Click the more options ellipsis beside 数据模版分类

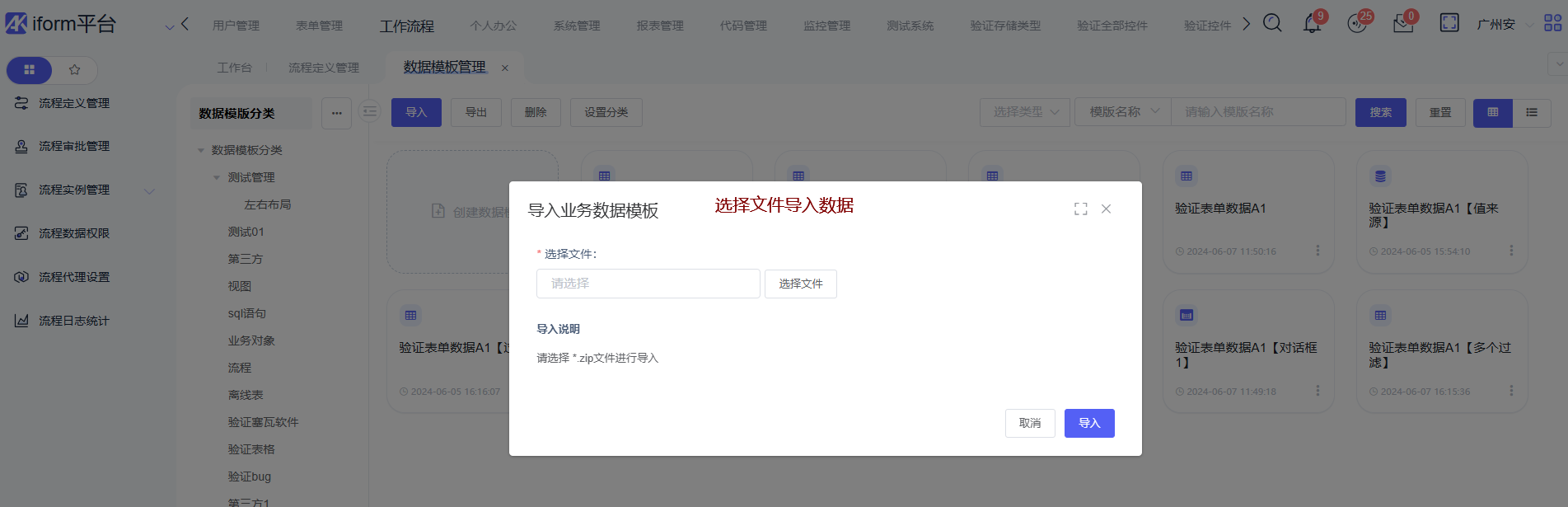tap(337, 113)
